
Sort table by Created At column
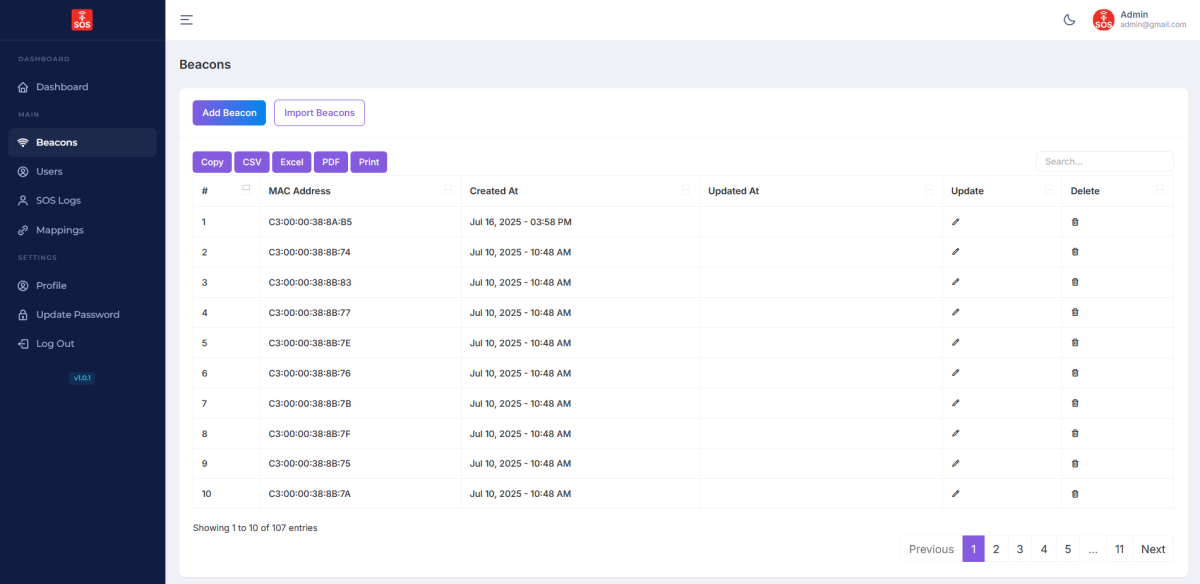(494, 191)
